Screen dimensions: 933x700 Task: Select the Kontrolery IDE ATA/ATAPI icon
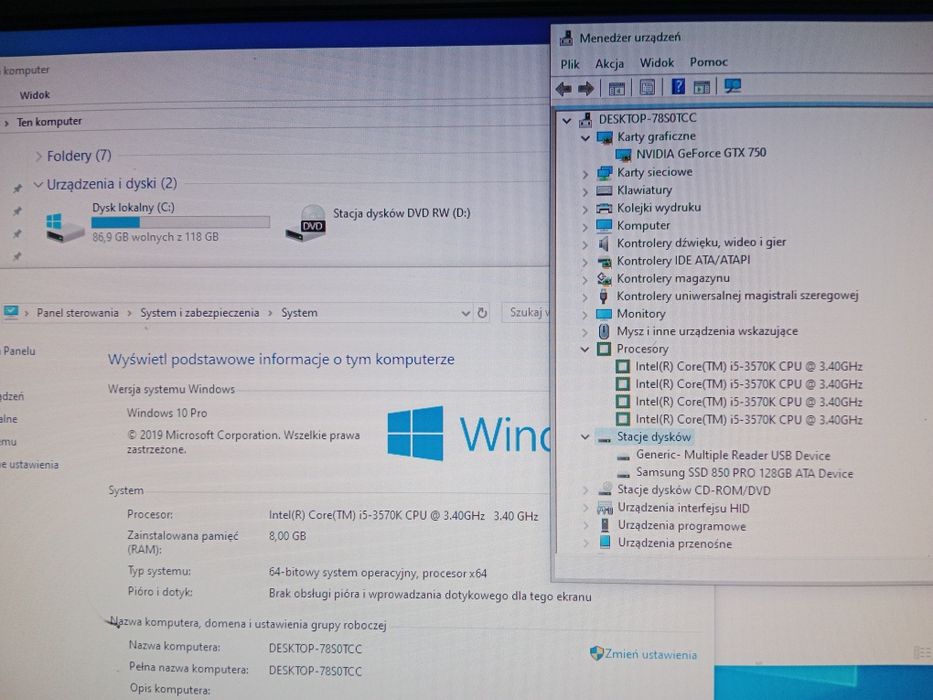[x=604, y=261]
